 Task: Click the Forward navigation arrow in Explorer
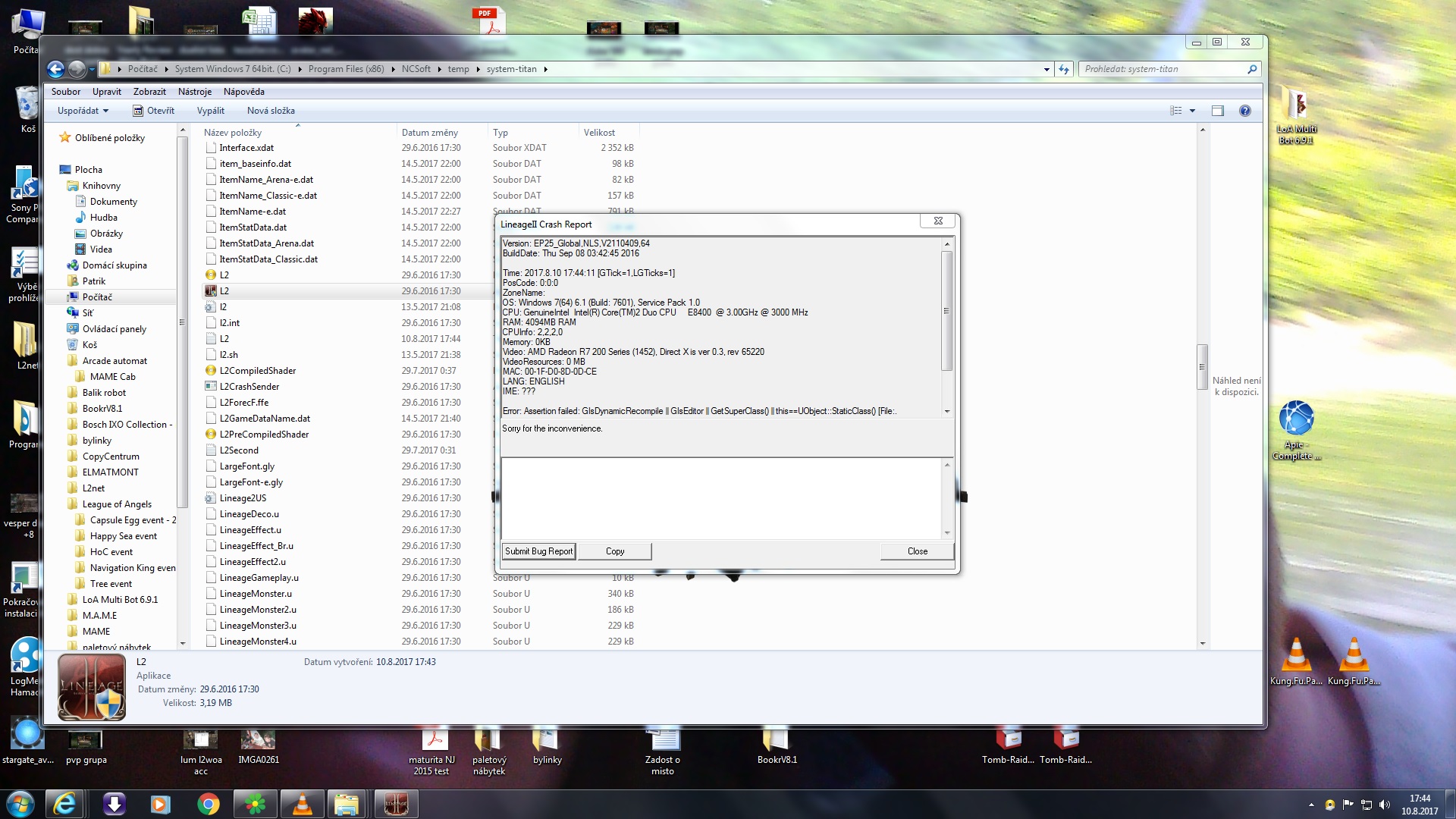tap(77, 69)
